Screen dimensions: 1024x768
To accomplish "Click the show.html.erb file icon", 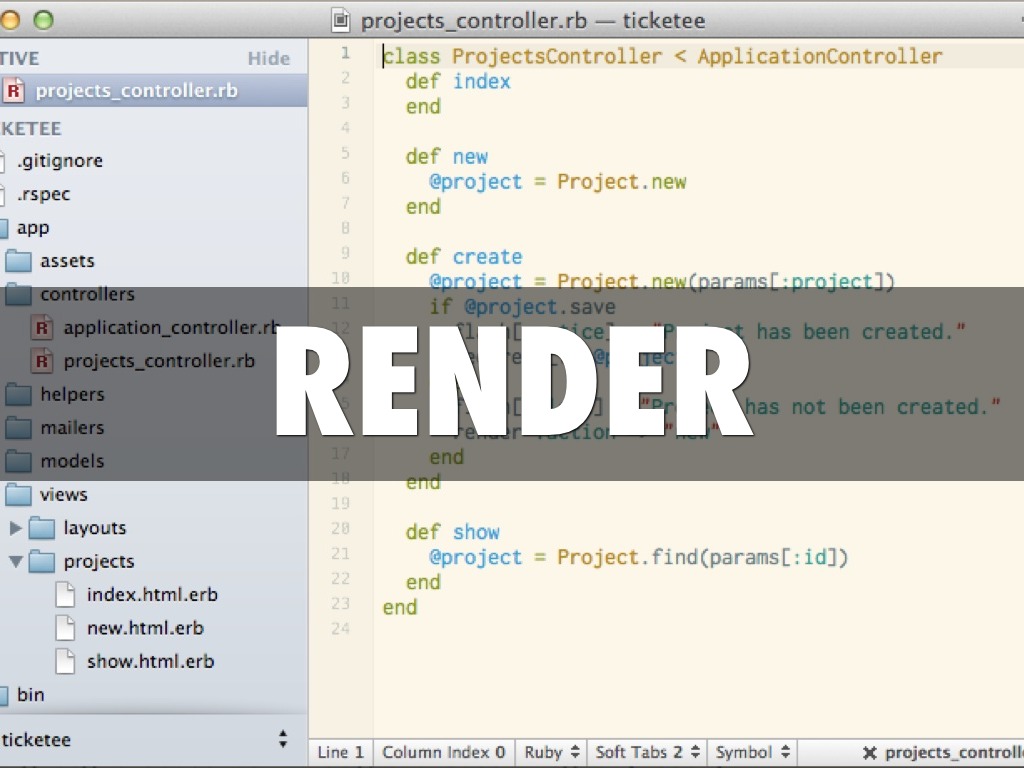I will tap(65, 662).
